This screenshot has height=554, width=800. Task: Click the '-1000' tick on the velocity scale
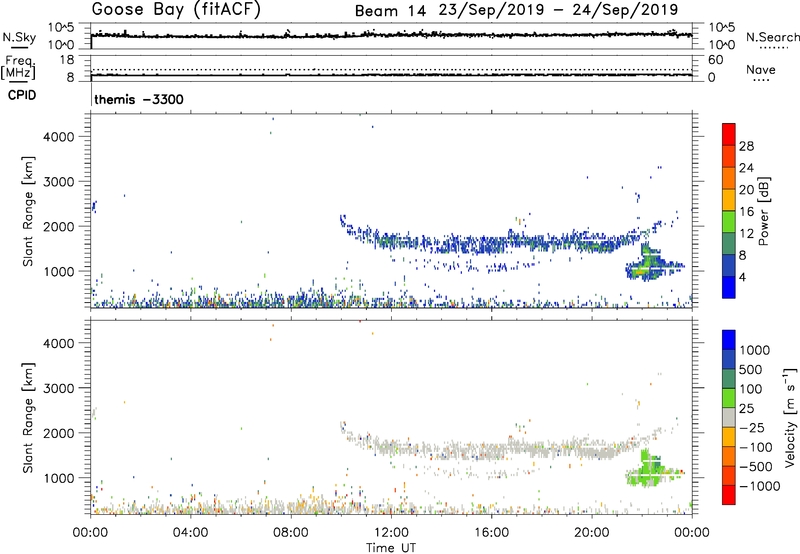(759, 486)
